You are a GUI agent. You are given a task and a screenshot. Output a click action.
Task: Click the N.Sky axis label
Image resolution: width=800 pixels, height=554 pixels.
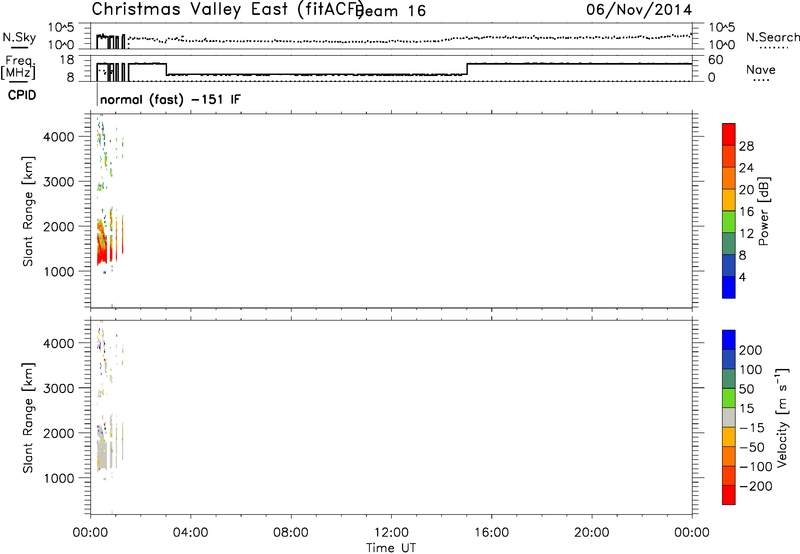[x=19, y=37]
